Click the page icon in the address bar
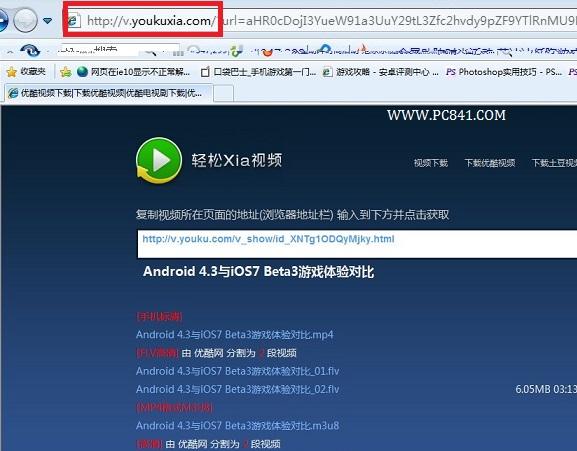 (x=74, y=21)
